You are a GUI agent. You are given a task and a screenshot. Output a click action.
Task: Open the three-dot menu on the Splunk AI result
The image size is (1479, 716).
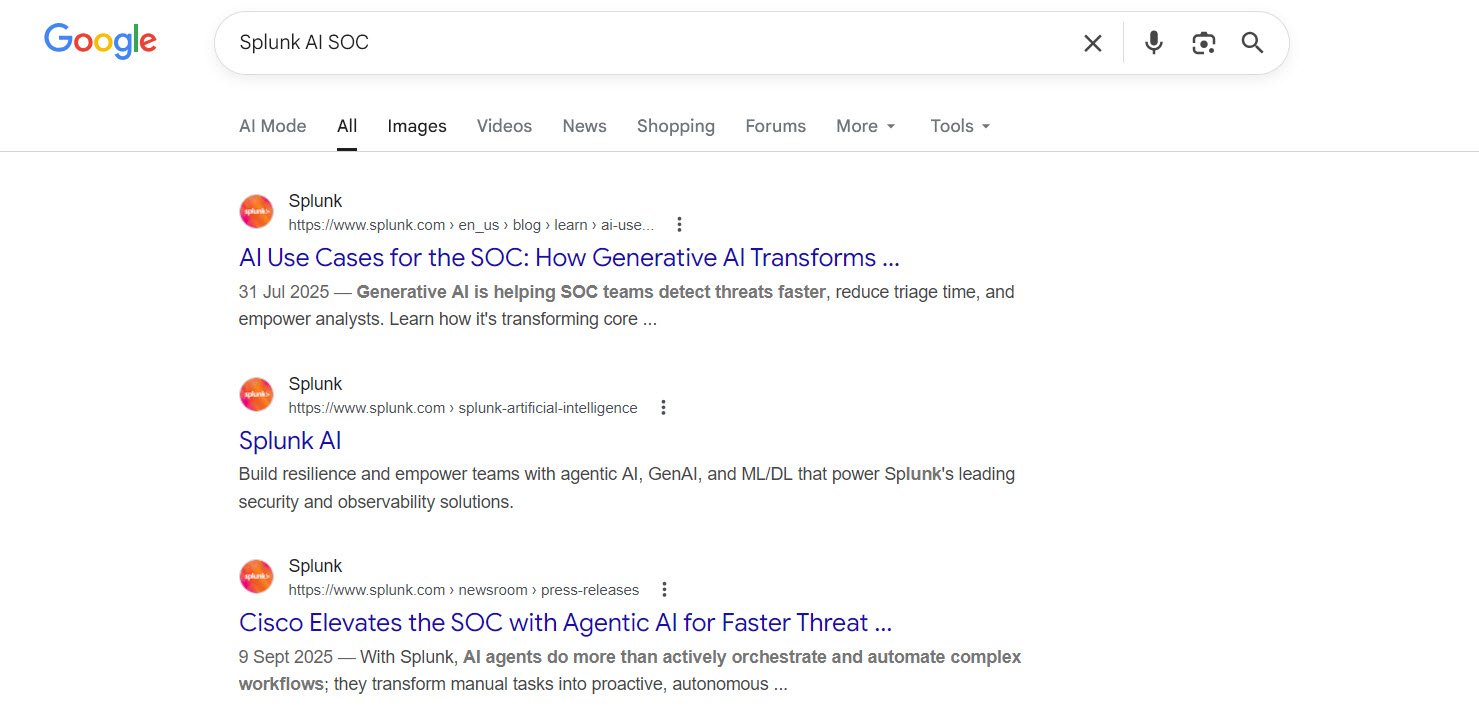[663, 407]
